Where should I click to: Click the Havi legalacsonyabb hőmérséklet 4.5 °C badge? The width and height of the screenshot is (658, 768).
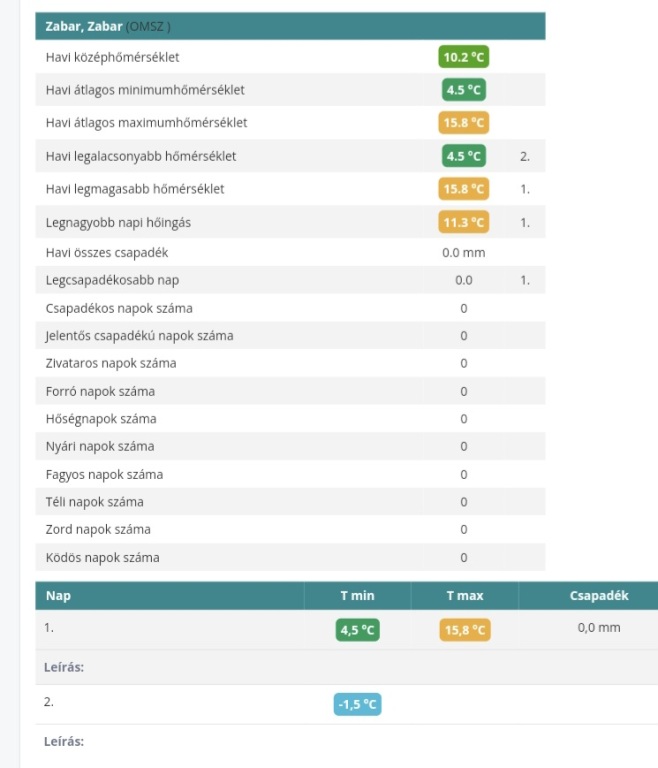(463, 156)
